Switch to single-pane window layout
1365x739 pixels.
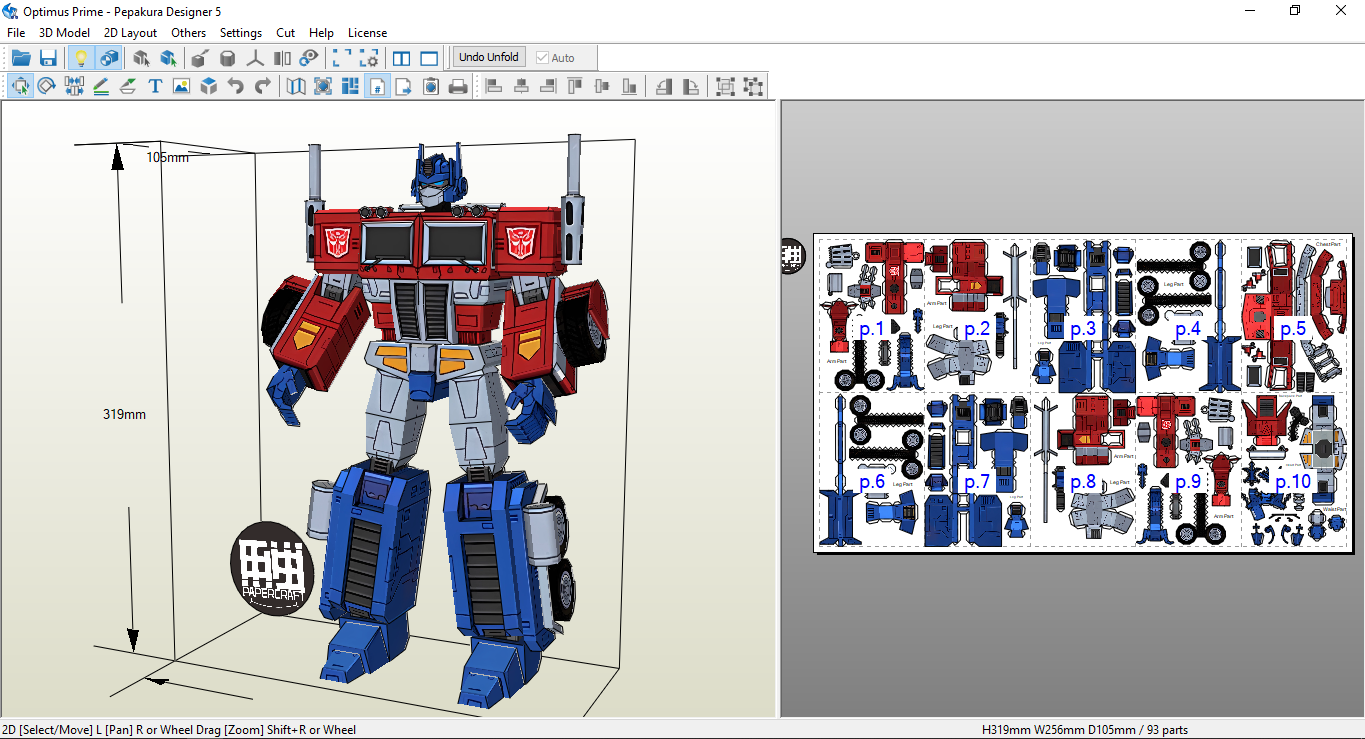coord(429,58)
